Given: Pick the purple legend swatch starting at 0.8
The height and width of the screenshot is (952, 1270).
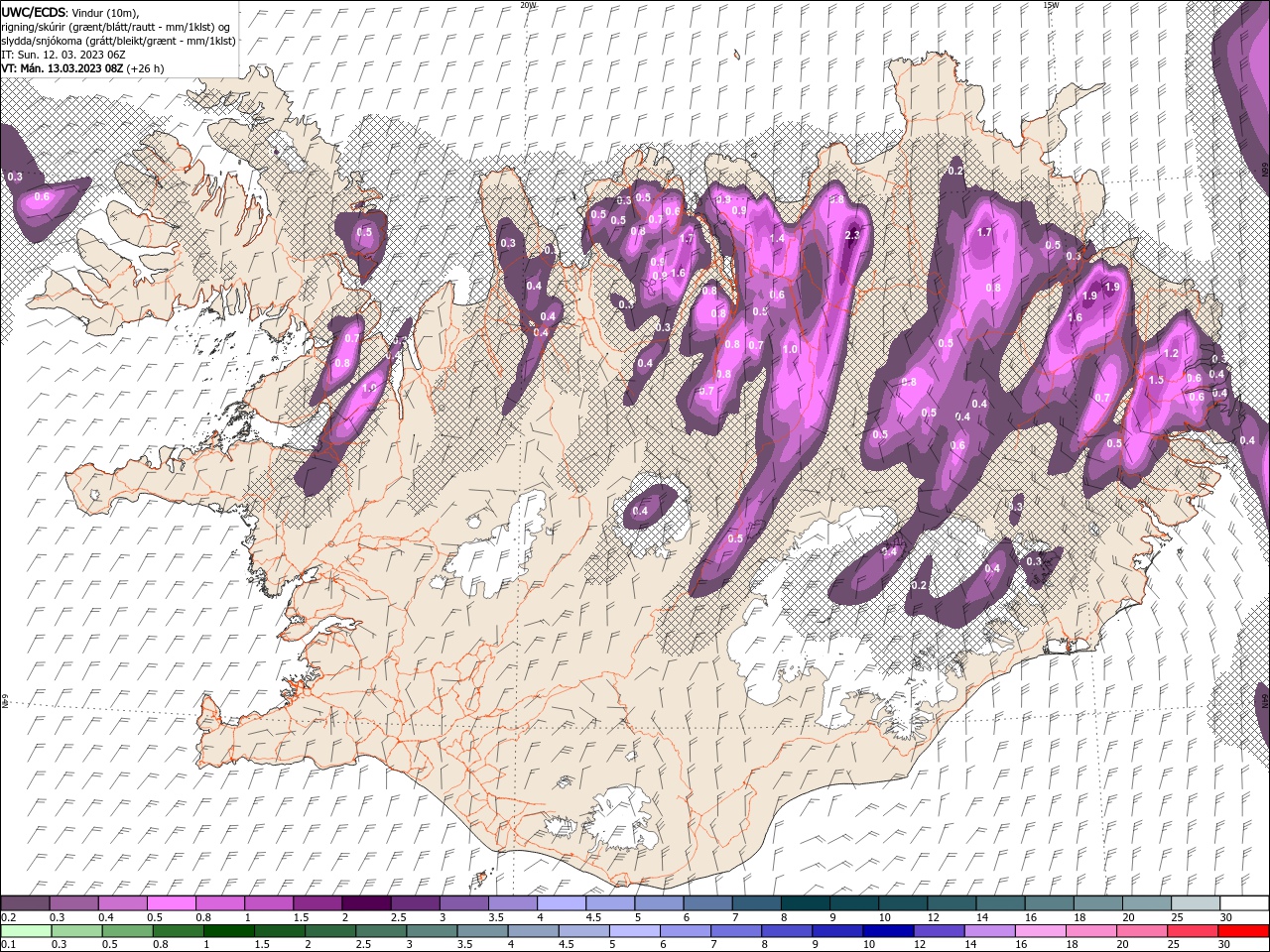Looking at the screenshot, I should tap(219, 903).
